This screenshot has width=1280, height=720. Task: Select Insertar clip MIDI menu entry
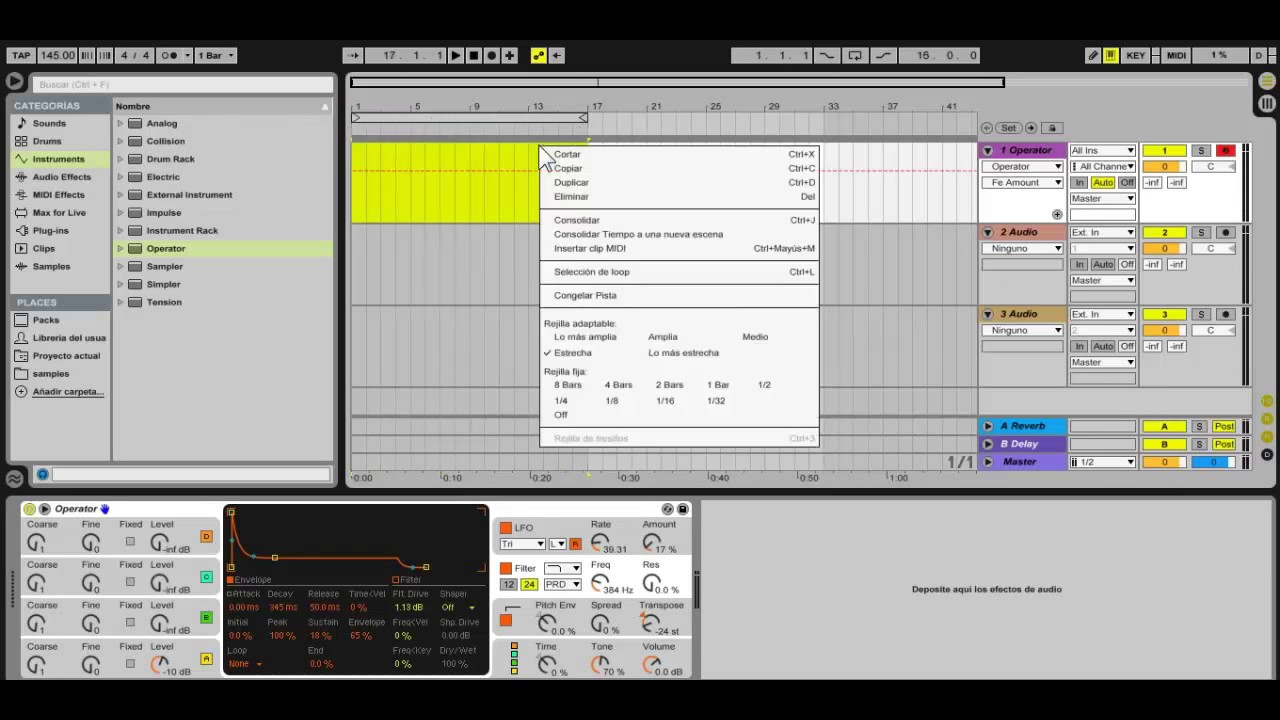pos(590,248)
